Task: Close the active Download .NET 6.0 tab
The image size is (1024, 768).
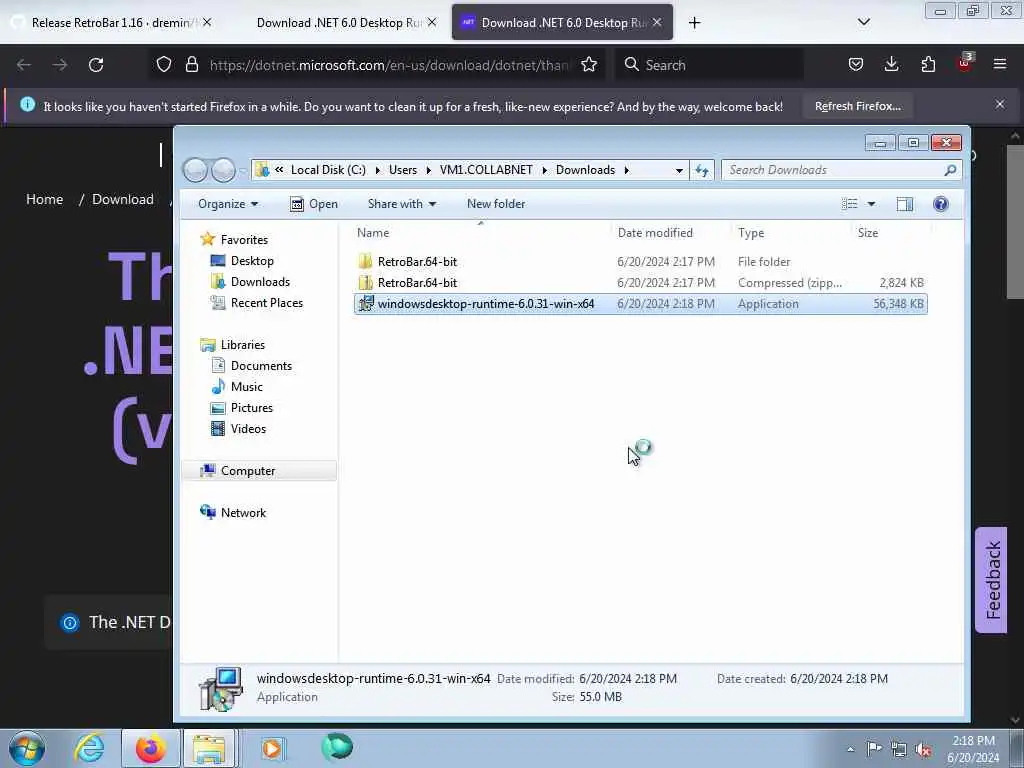Action: 657,22
